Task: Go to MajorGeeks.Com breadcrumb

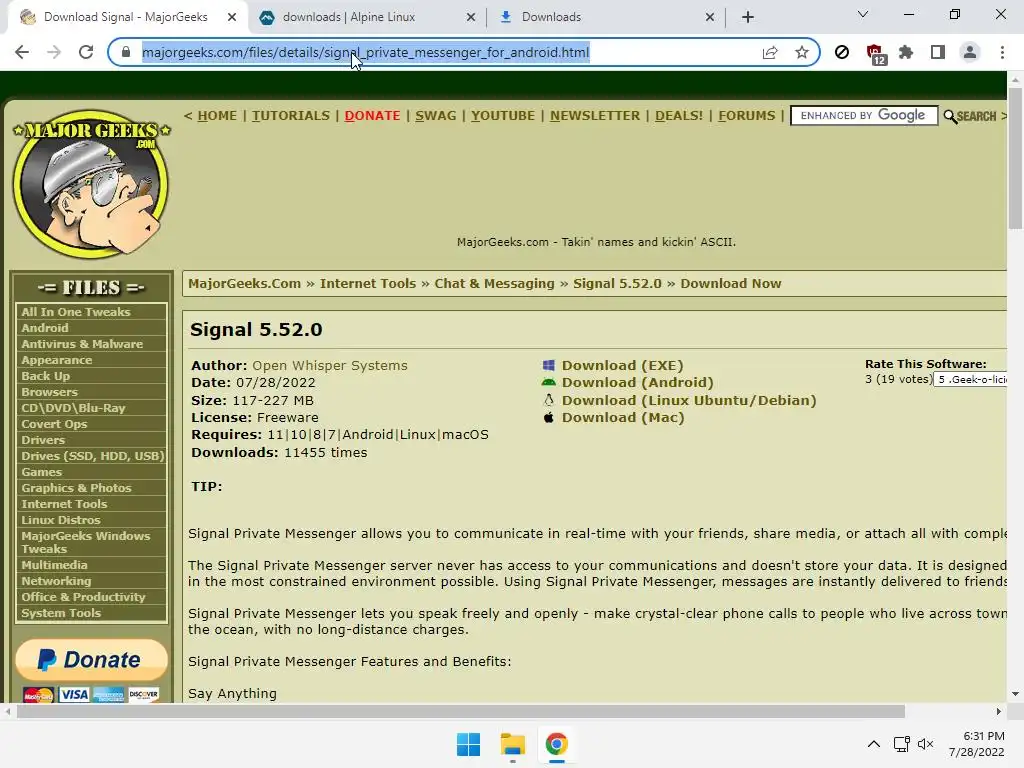Action: 245,283
